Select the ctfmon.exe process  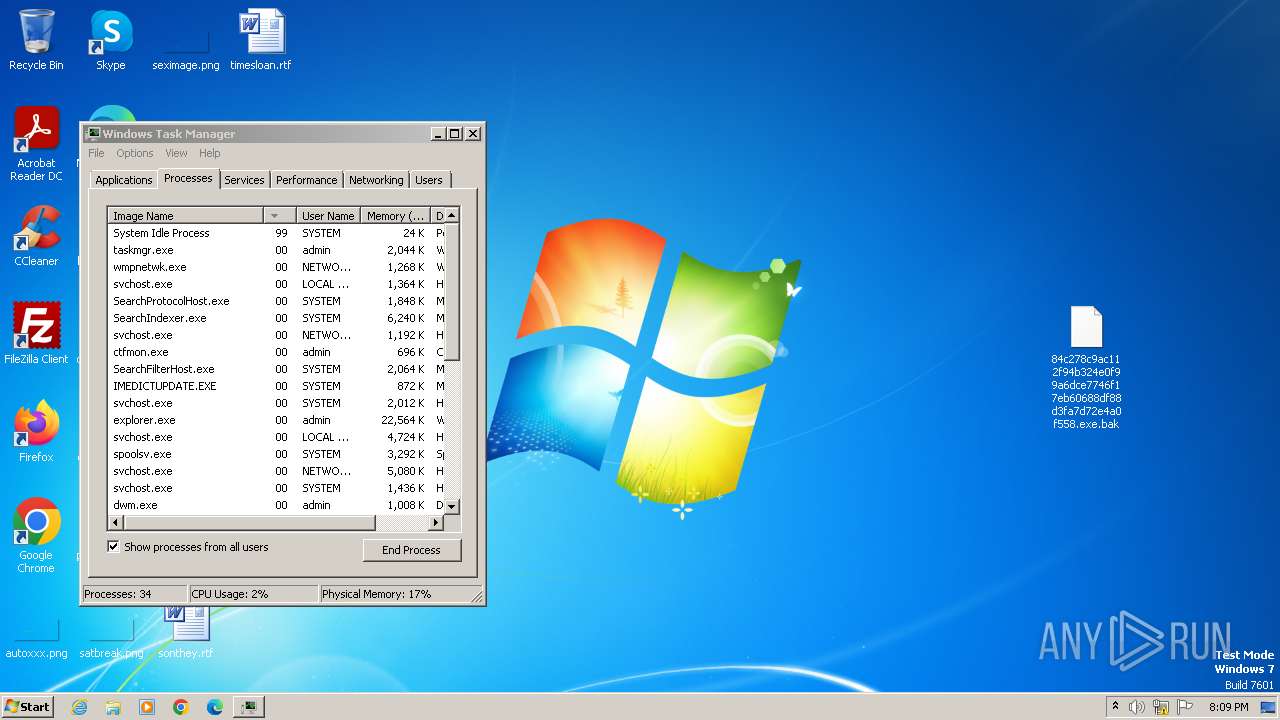pyautogui.click(x=276, y=352)
